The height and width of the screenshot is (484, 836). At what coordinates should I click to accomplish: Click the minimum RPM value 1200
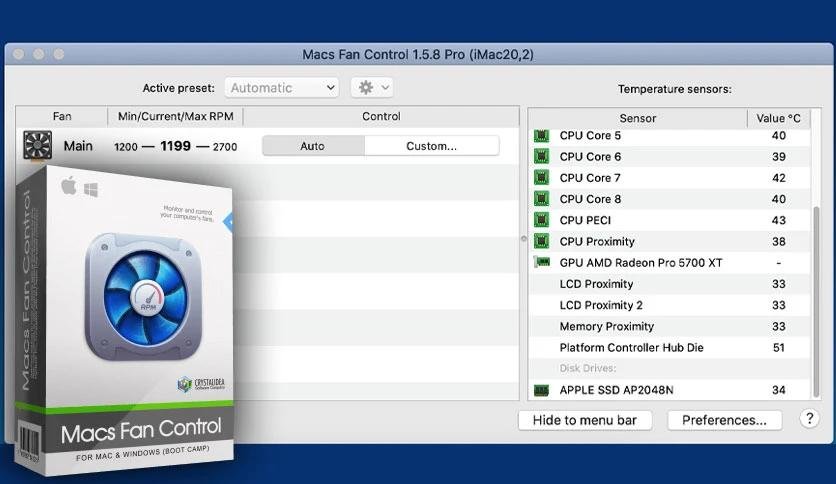(126, 147)
